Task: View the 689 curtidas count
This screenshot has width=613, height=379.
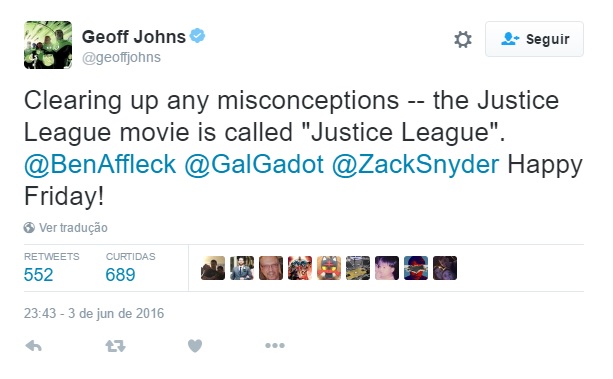Action: 120,275
